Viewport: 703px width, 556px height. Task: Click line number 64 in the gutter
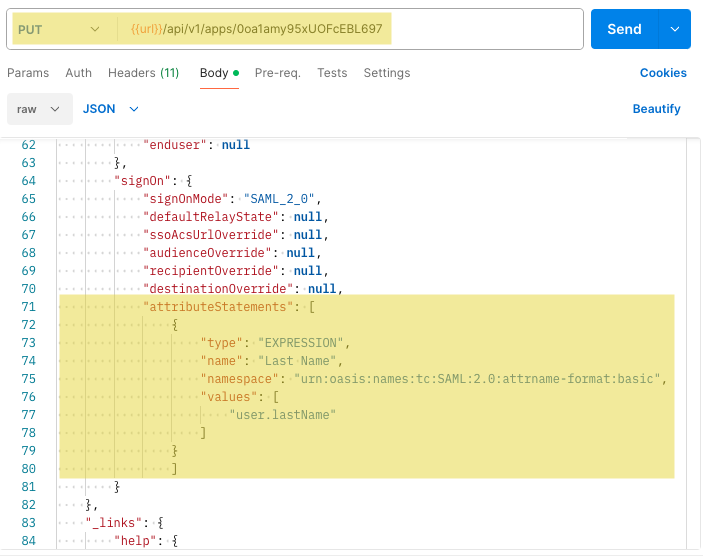coord(28,181)
